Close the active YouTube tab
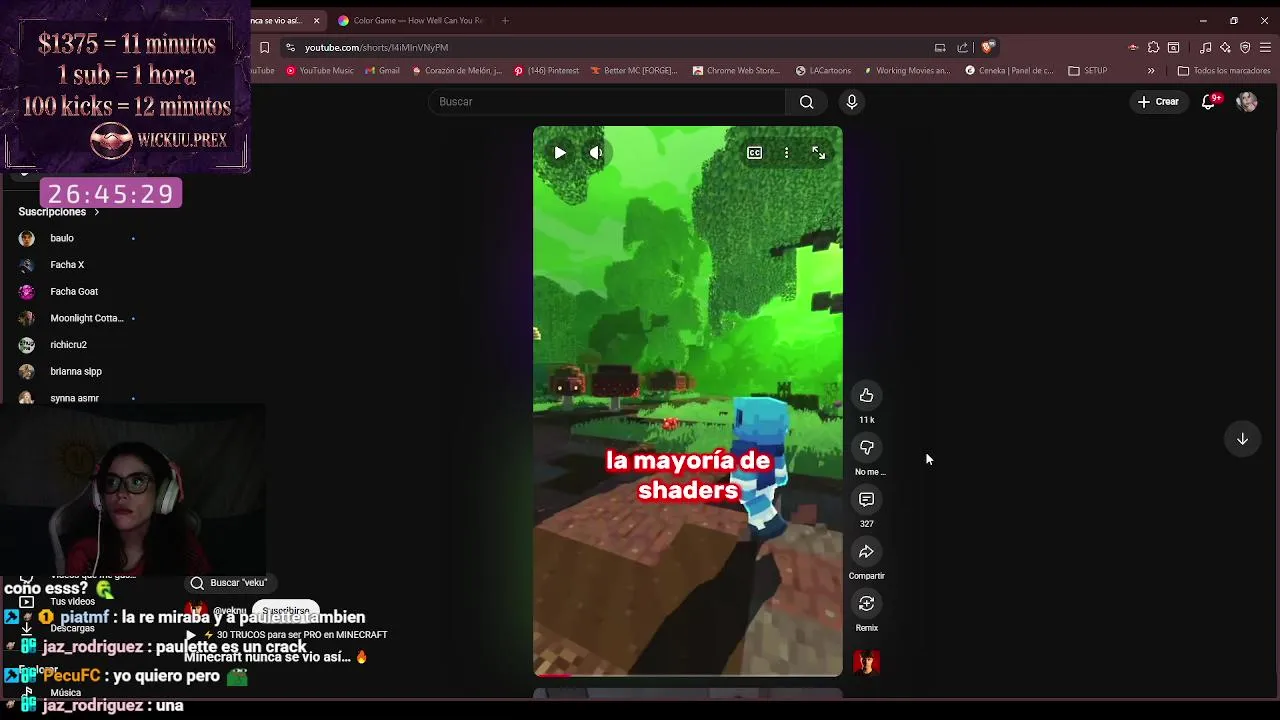The image size is (1280, 720). 317,20
